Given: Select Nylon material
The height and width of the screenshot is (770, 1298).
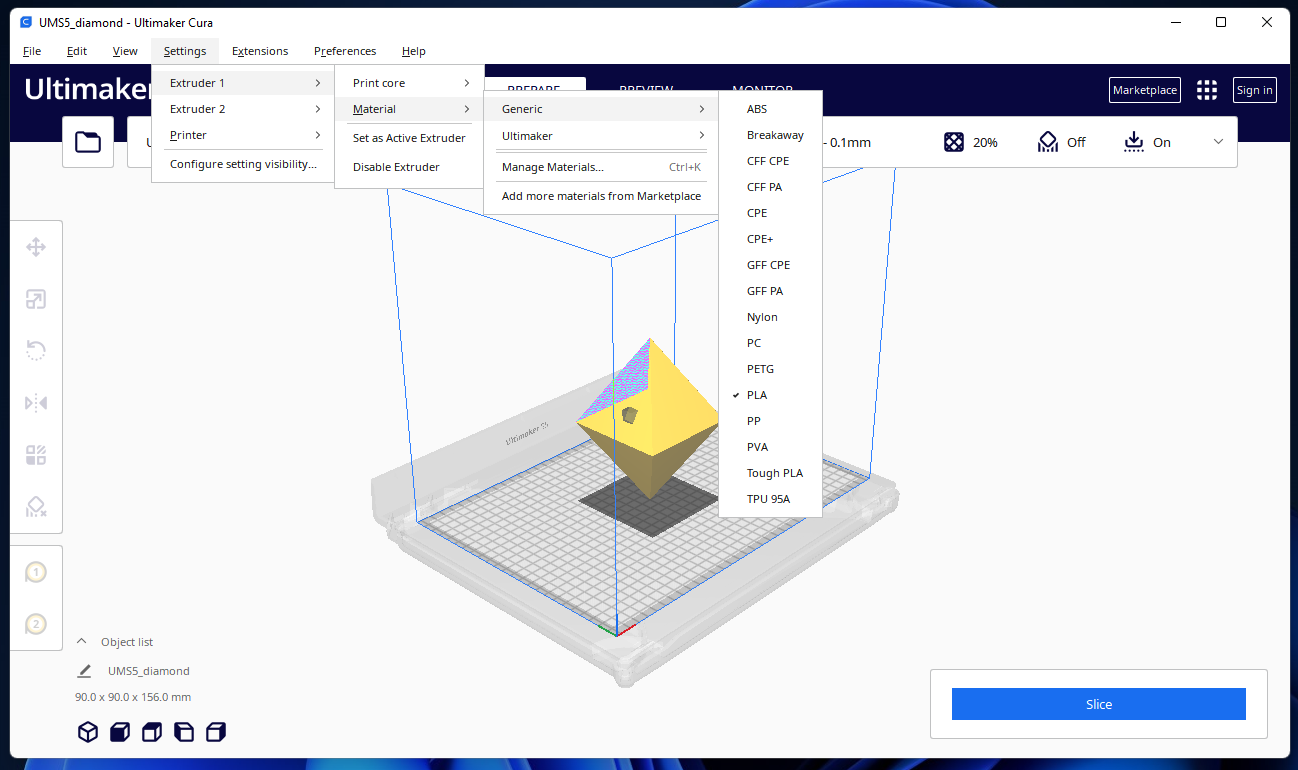Looking at the screenshot, I should [x=770, y=317].
